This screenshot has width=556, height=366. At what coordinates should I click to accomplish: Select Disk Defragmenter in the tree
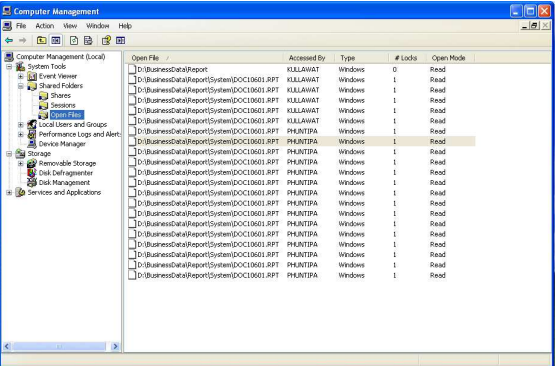click(x=66, y=173)
